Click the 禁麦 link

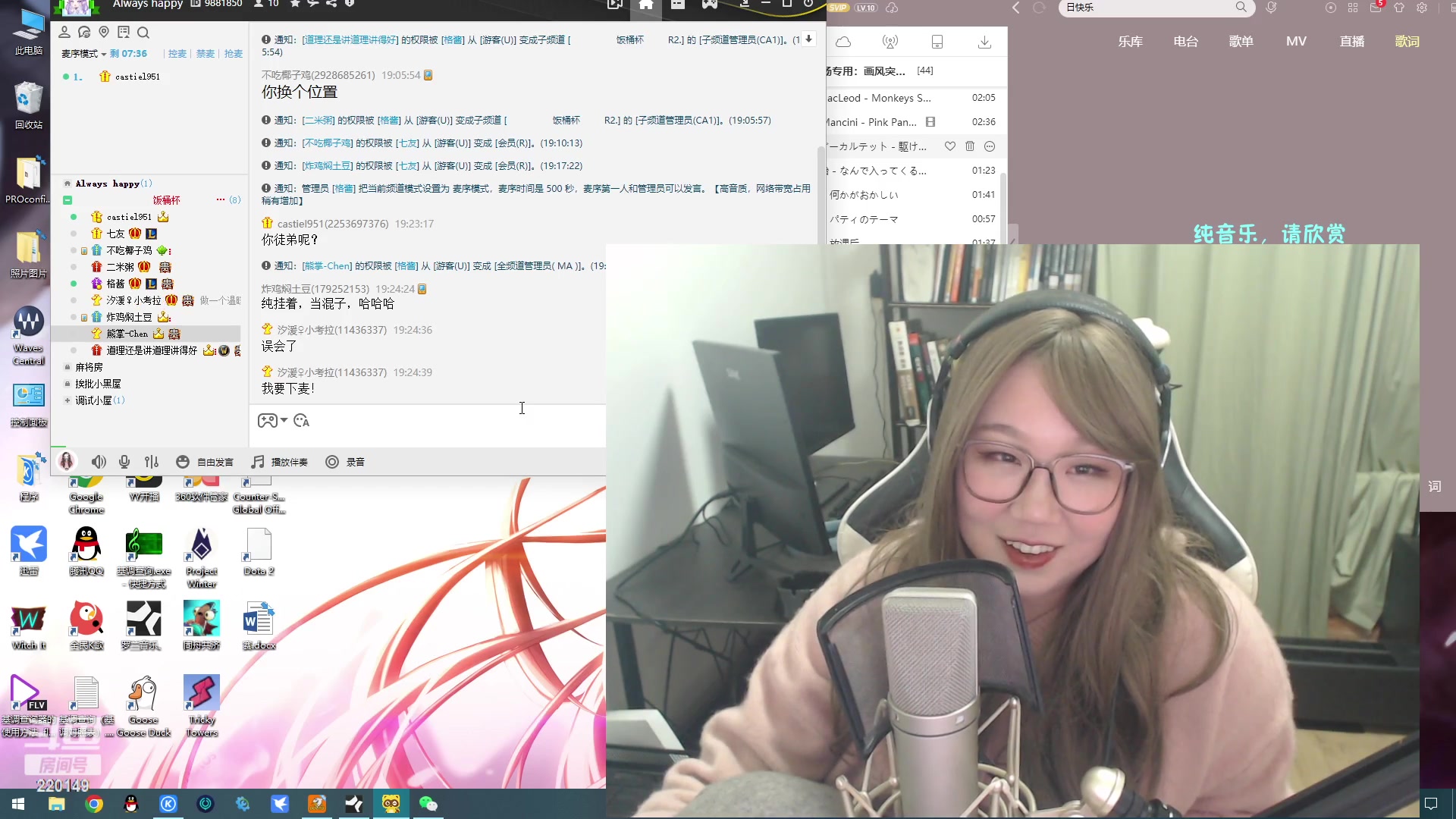tap(206, 54)
